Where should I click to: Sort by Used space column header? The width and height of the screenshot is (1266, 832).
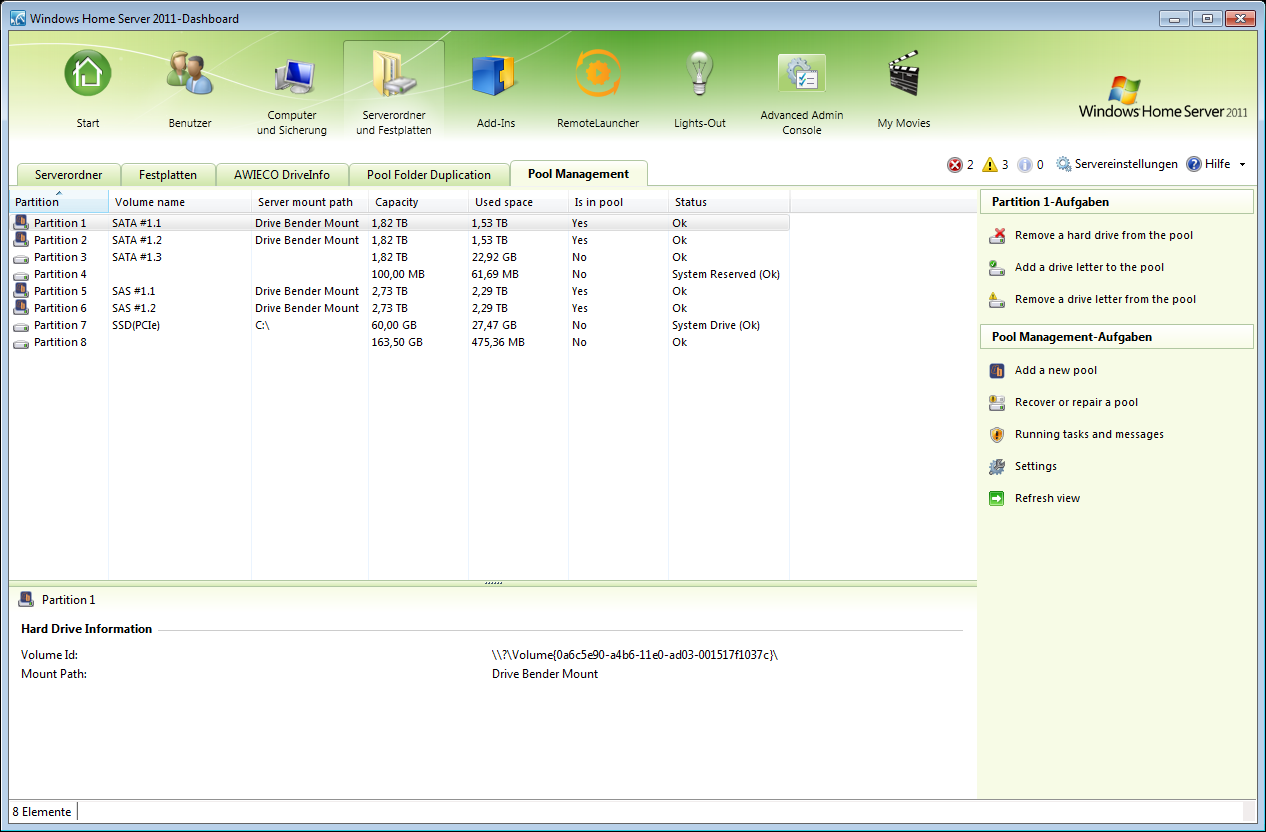[x=518, y=202]
